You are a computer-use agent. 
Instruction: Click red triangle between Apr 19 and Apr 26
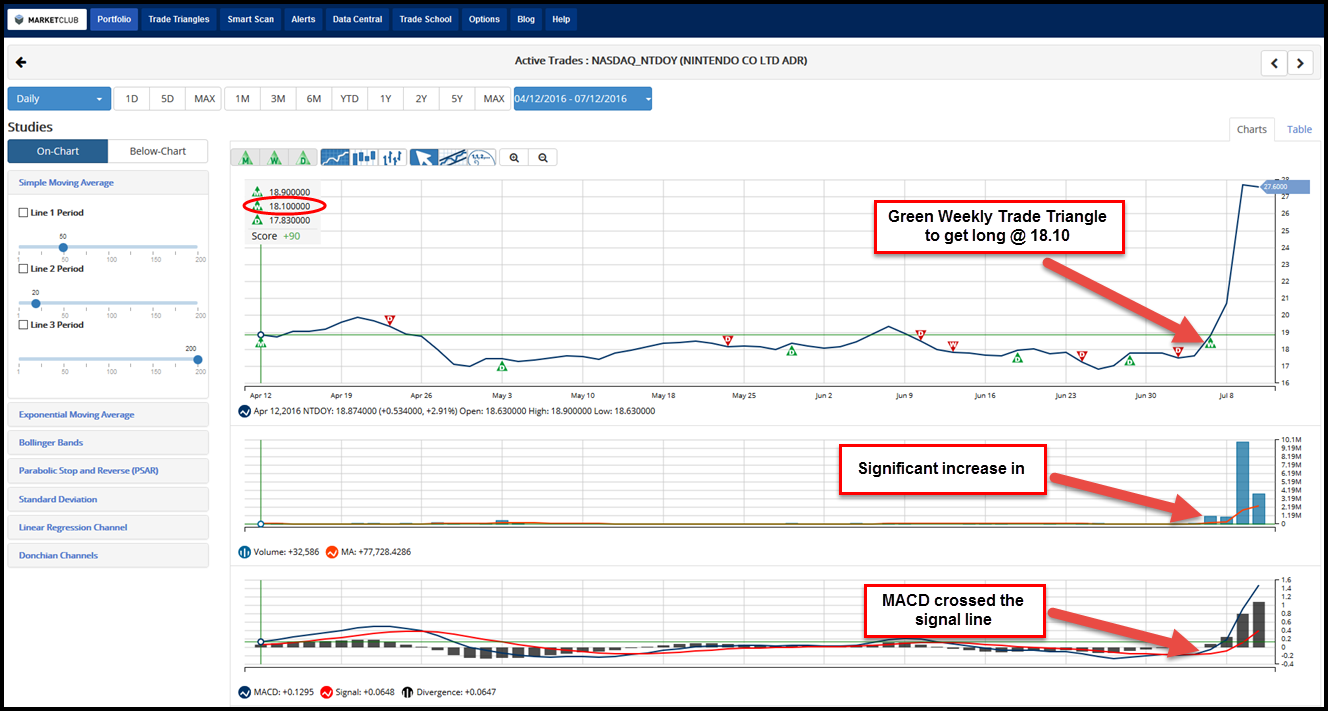point(390,320)
